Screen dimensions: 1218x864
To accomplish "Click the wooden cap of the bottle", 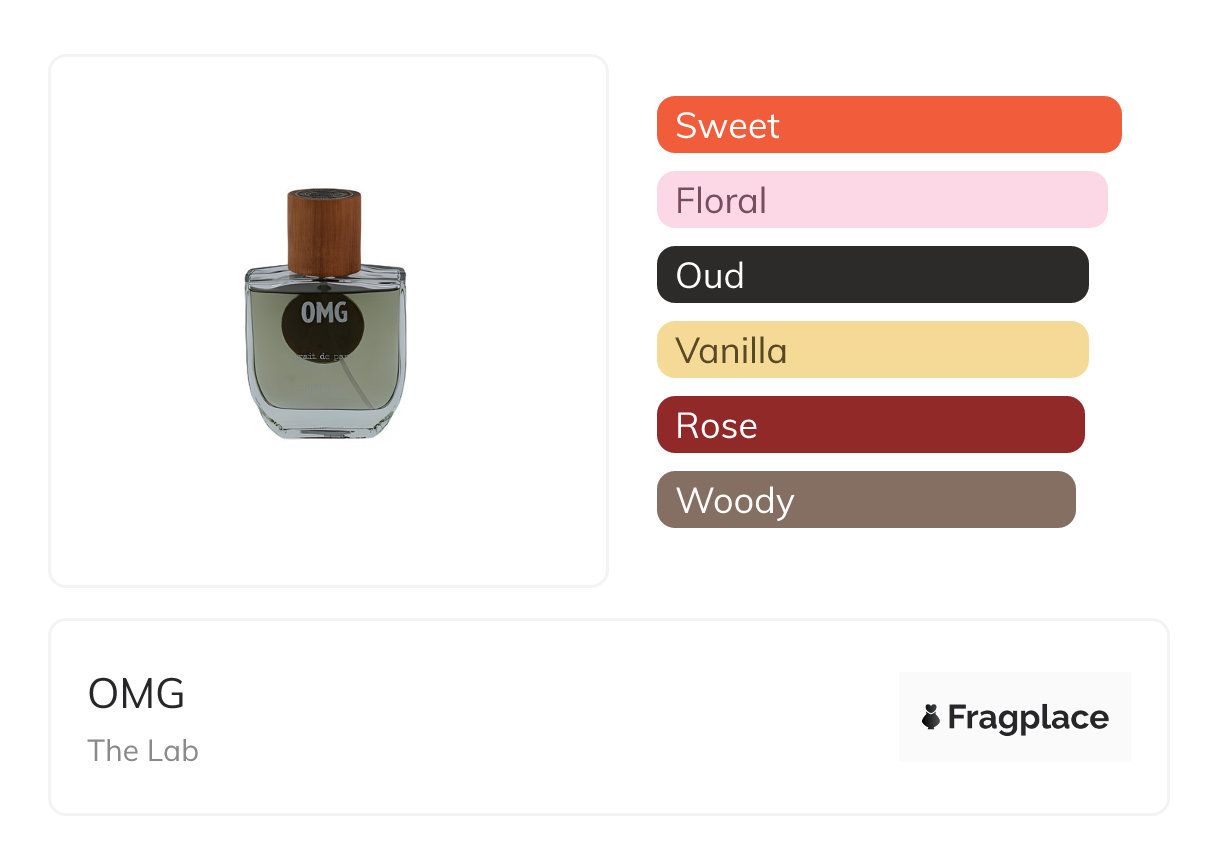I will (324, 230).
